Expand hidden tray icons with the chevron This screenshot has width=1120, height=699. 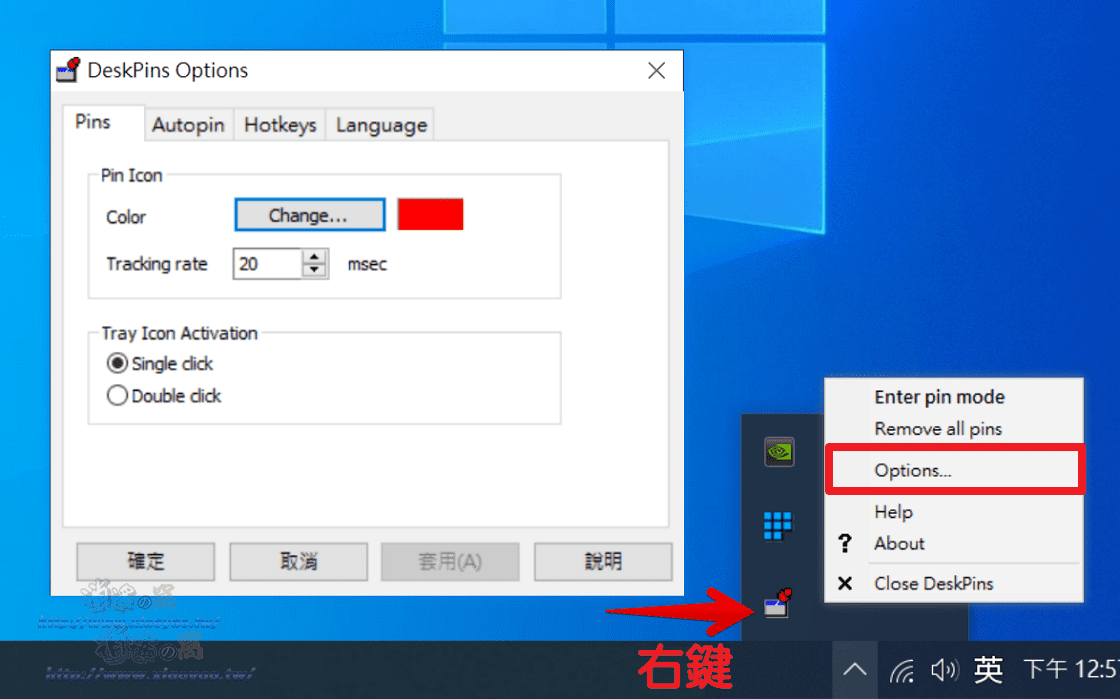pos(854,671)
